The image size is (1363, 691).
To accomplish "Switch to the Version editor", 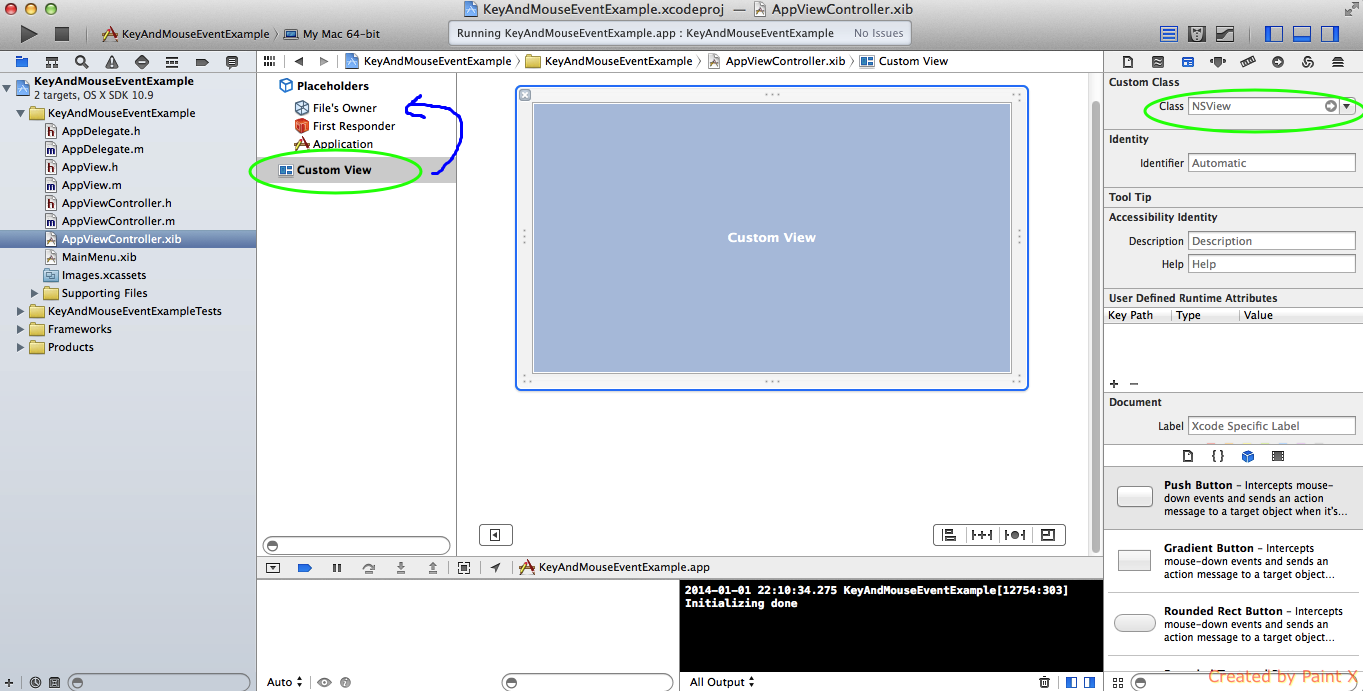I will pyautogui.click(x=1225, y=33).
